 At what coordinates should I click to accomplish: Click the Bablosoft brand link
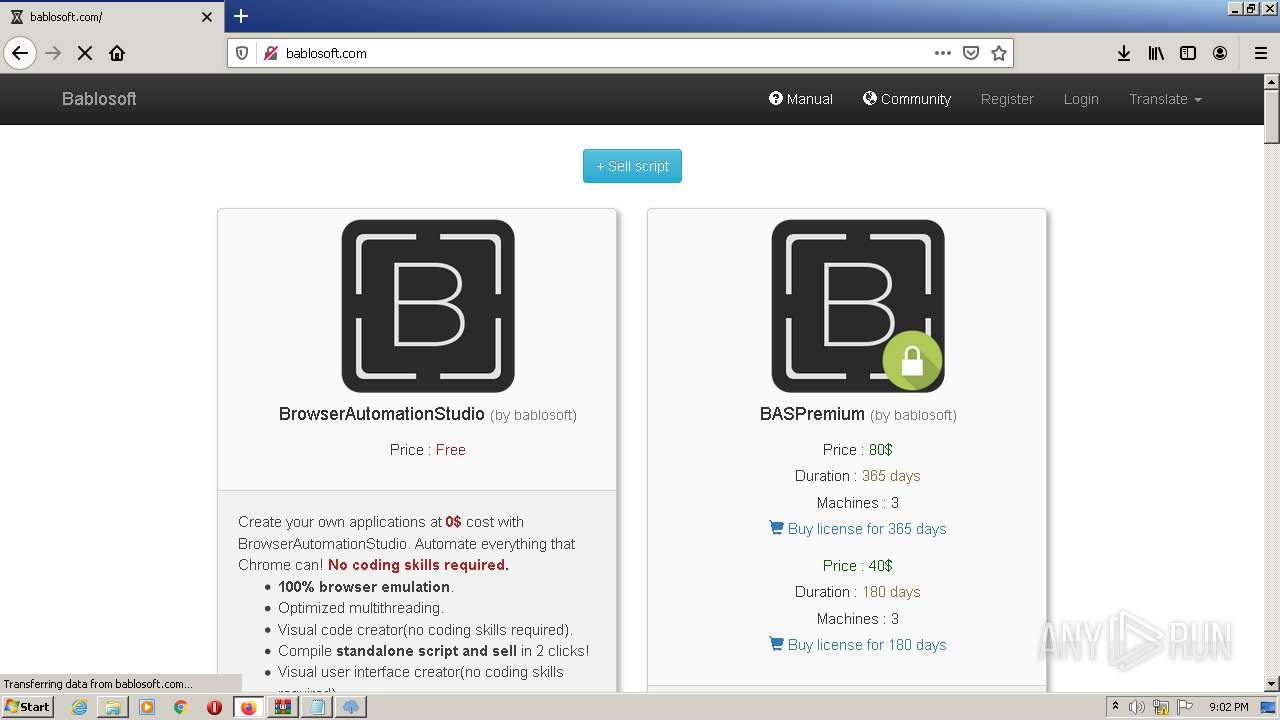[99, 99]
